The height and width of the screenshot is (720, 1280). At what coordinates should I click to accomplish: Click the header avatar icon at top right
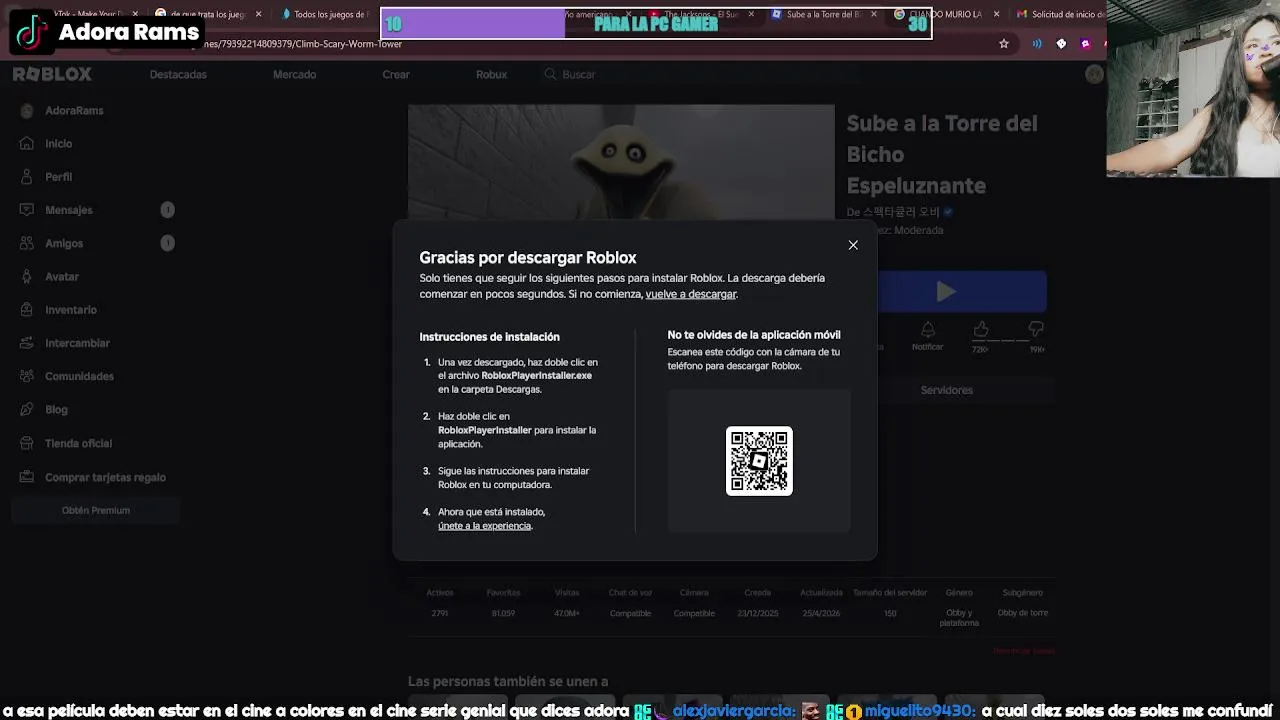[x=1094, y=74]
